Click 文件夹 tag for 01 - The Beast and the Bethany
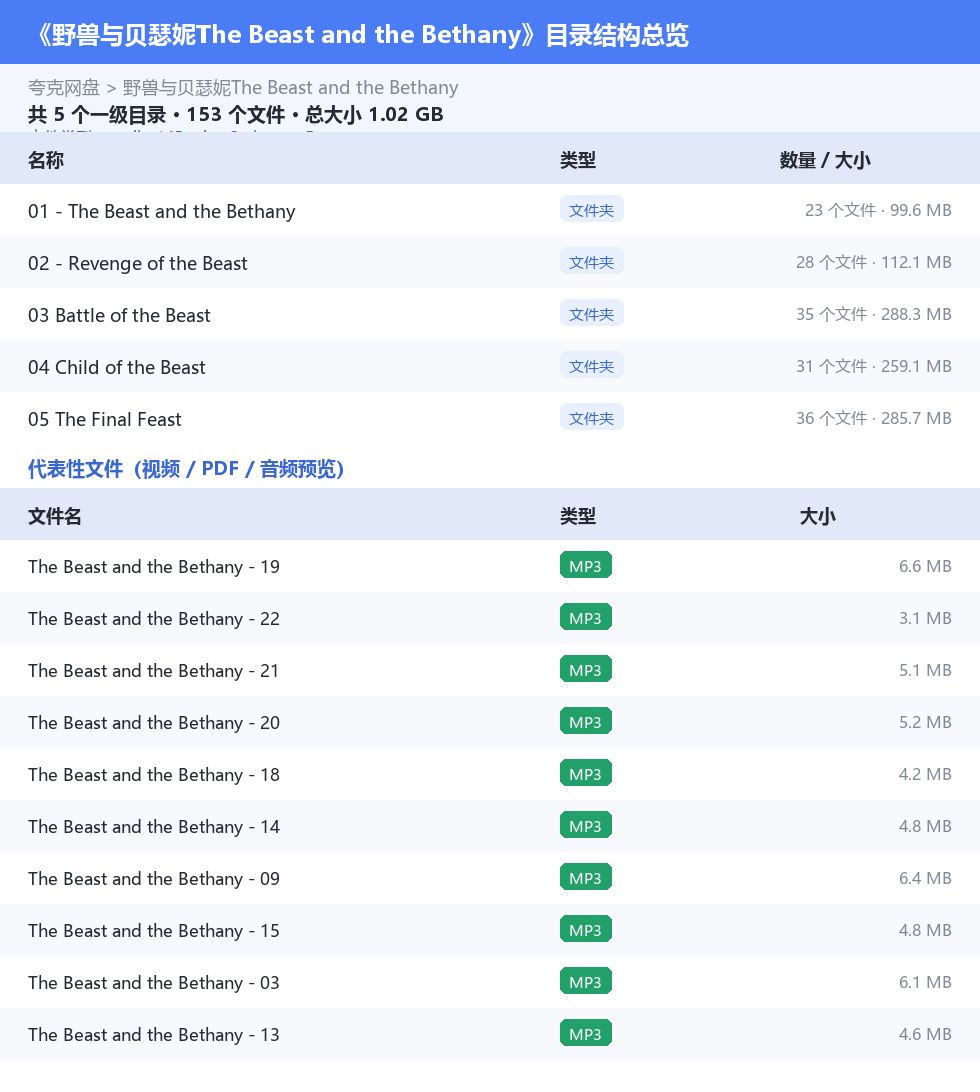Screen dimensions: 980x1092 [x=591, y=210]
